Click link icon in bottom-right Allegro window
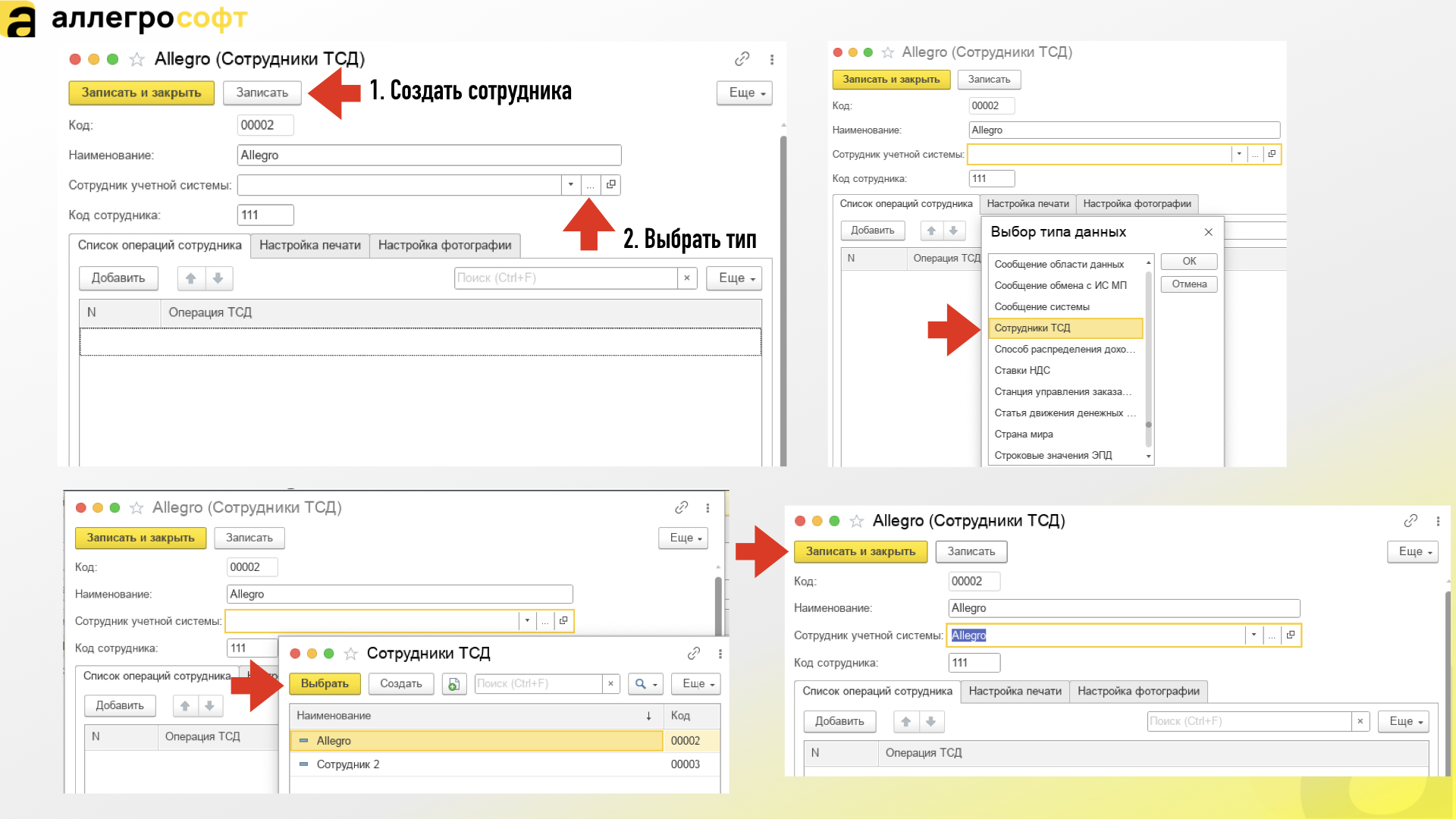 [x=1410, y=521]
